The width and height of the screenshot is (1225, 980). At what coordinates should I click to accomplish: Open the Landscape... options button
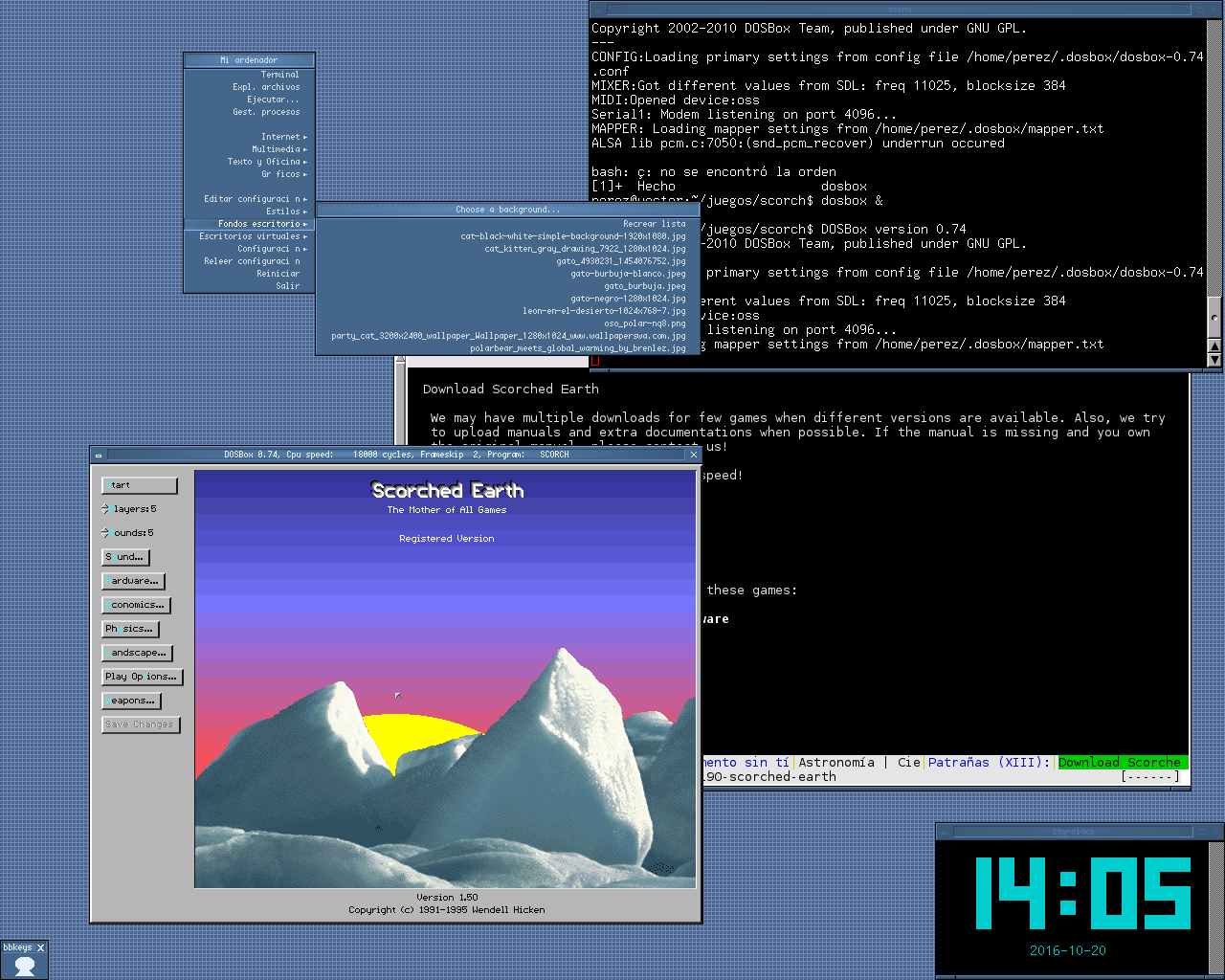pos(138,653)
